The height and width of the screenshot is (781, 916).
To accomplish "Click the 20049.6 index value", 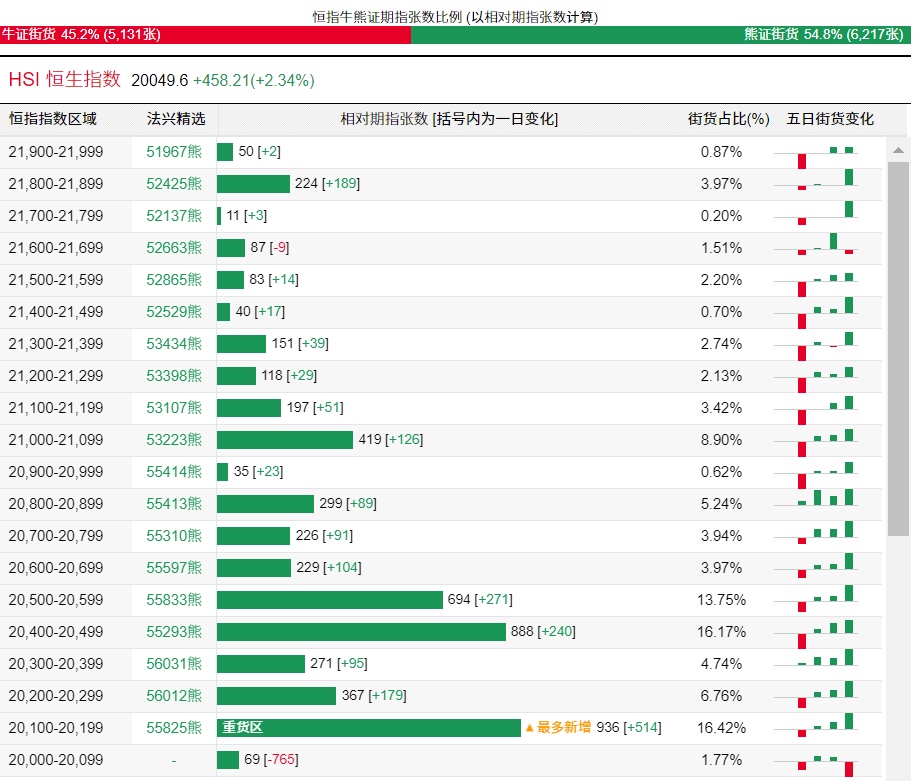I will click(159, 81).
